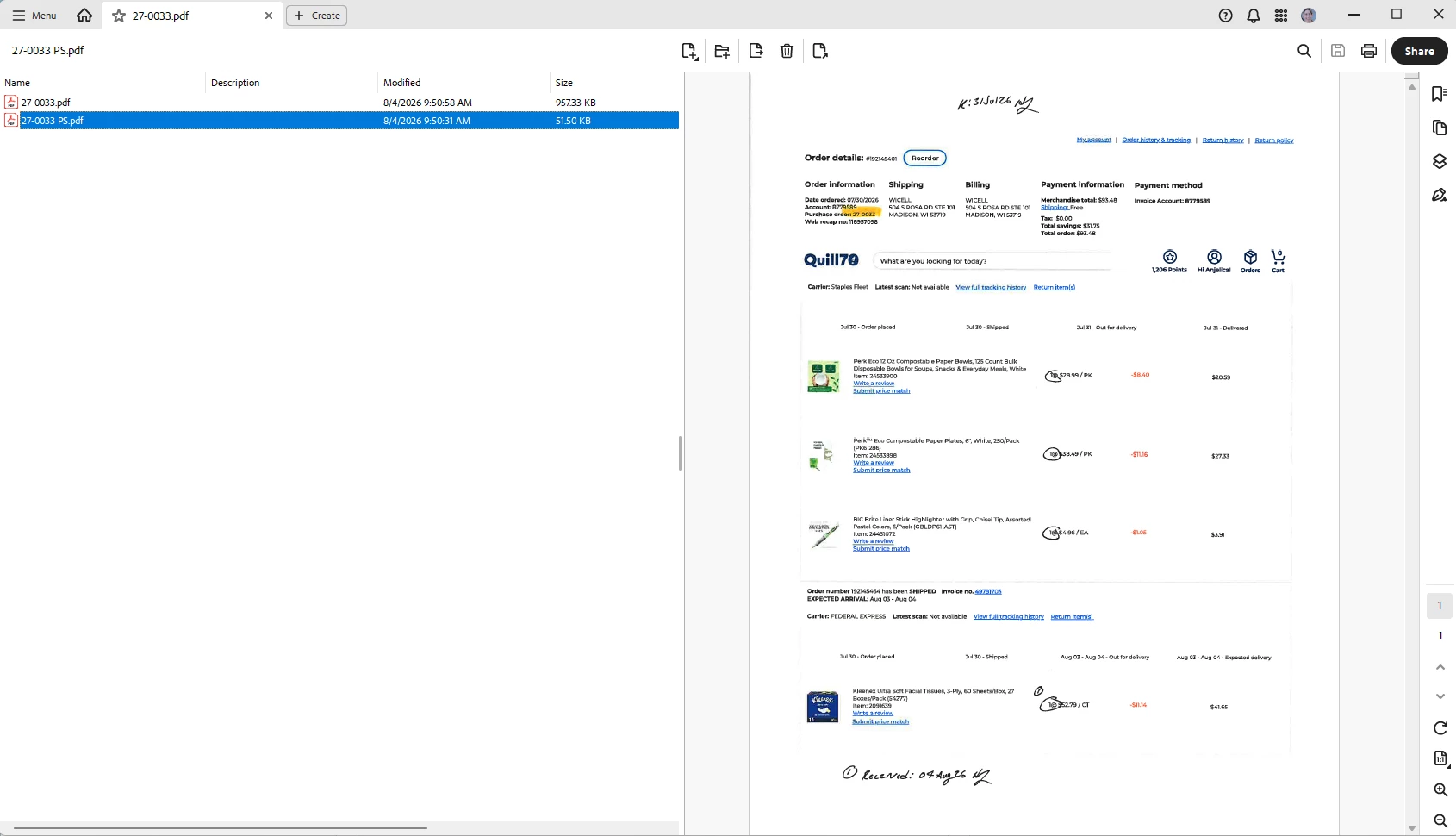Open the Bookmarks panel icon
Image resolution: width=1456 pixels, height=836 pixels.
[1439, 94]
